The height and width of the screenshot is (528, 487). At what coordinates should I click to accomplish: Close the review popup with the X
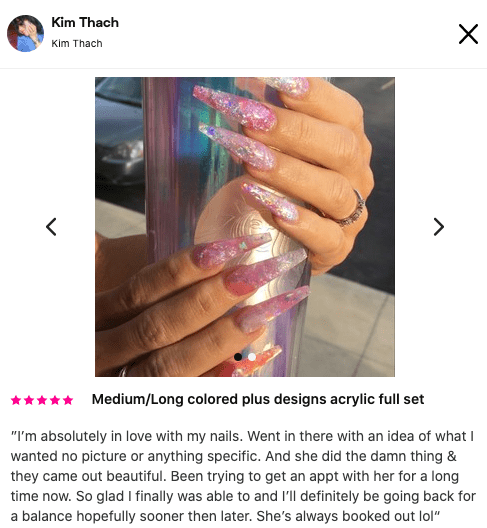point(468,34)
